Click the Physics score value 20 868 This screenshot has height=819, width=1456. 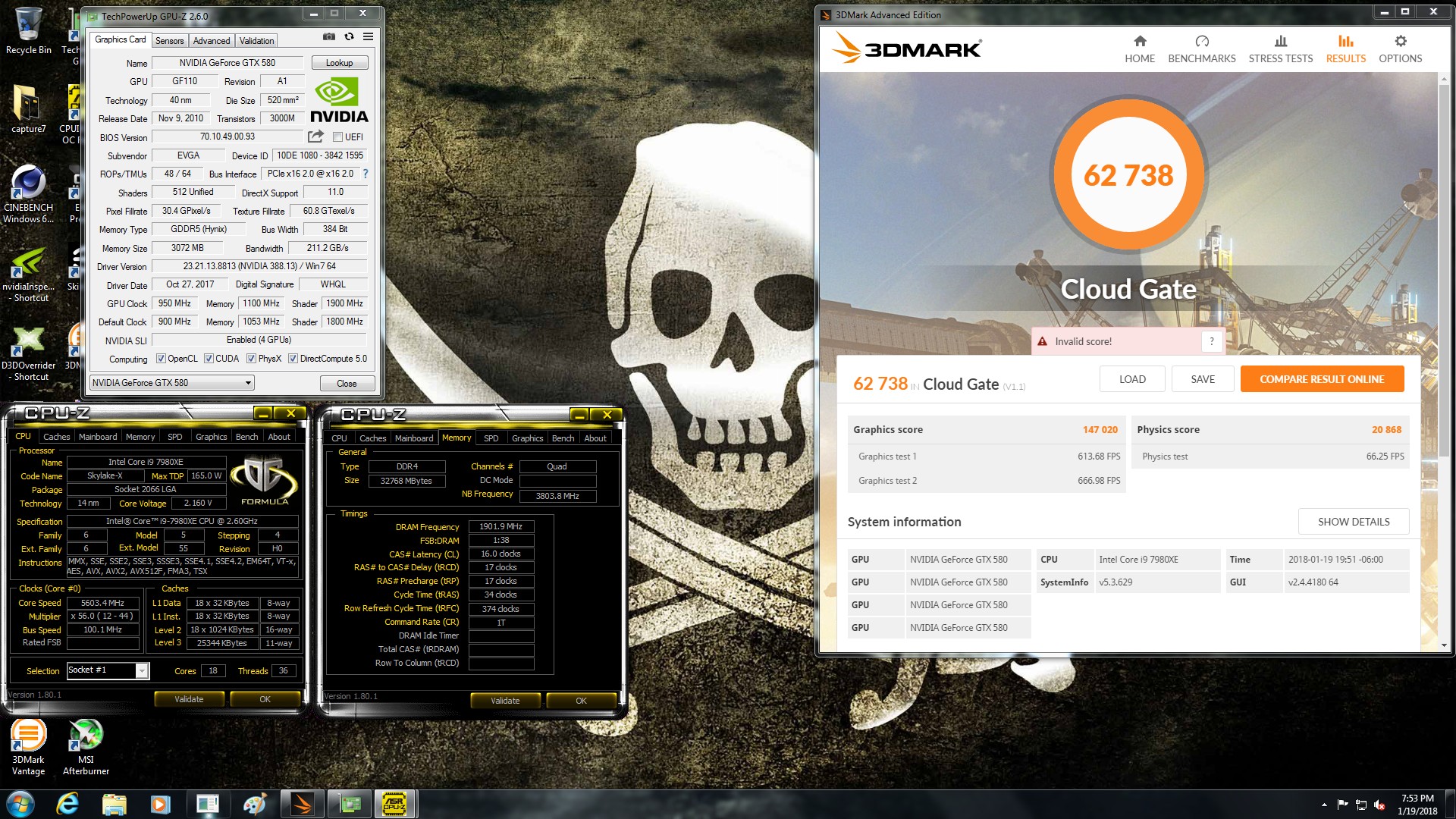1386,429
